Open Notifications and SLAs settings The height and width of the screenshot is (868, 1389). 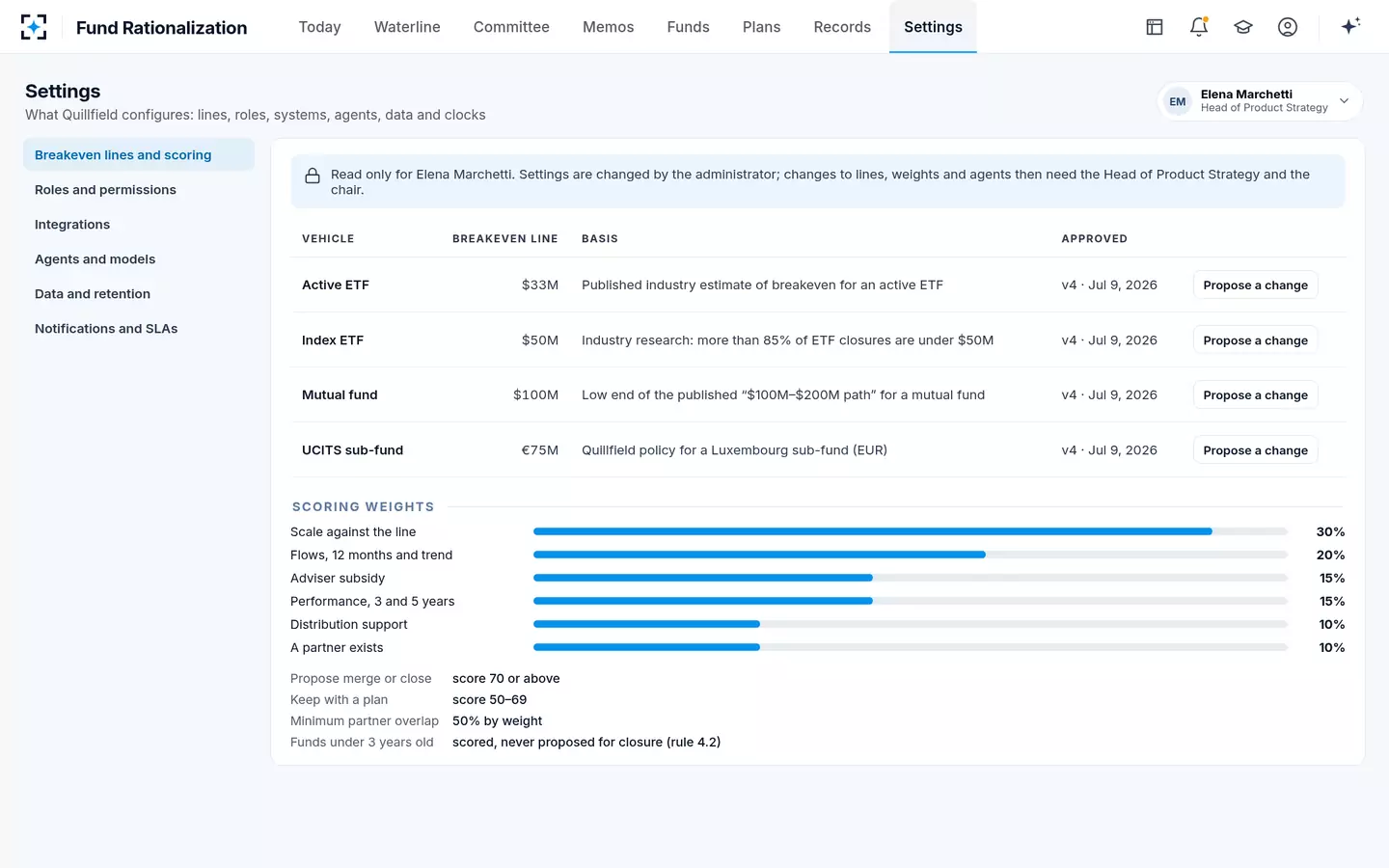139,328
